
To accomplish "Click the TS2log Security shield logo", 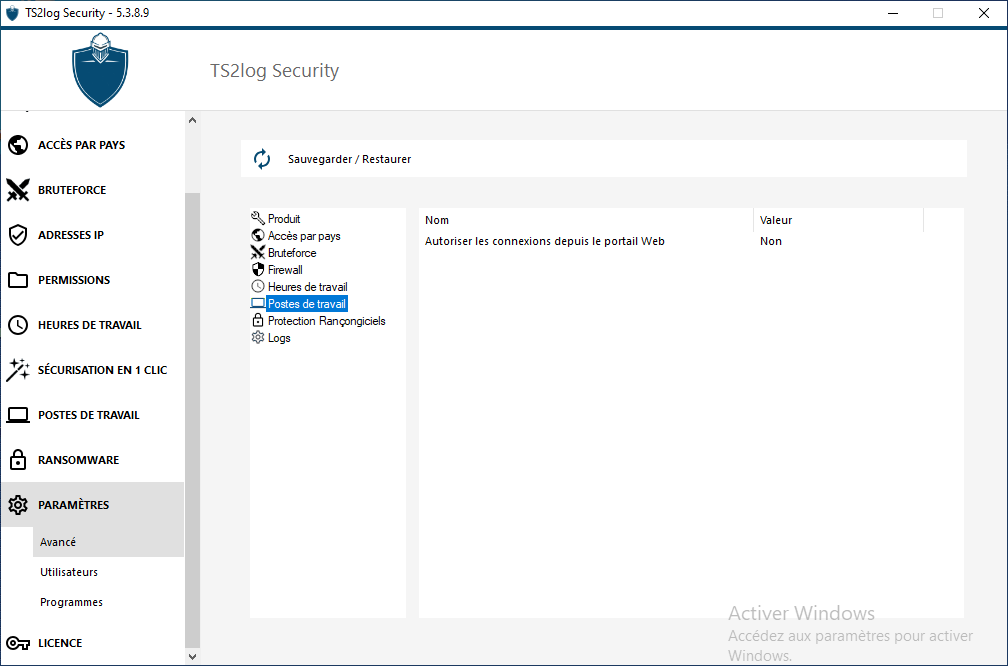I will click(100, 69).
